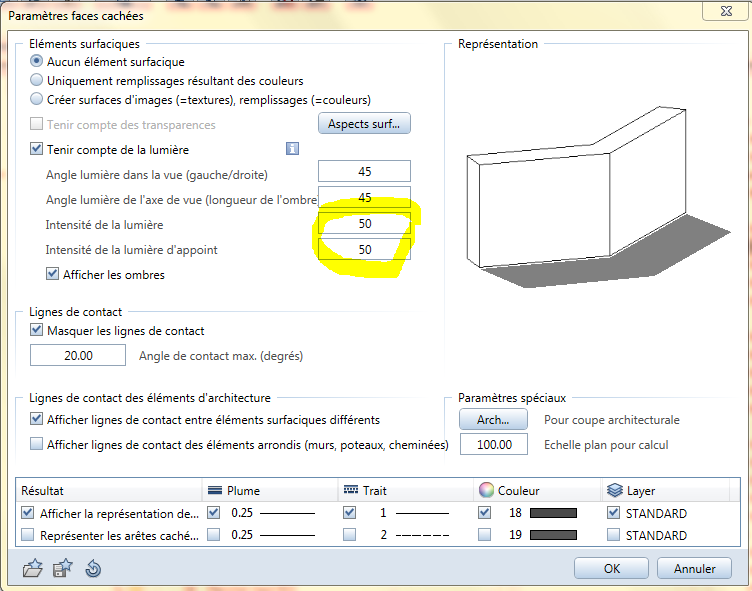Click Echelle plan pour calcul field
This screenshot has width=752, height=591.
pyautogui.click(x=494, y=444)
